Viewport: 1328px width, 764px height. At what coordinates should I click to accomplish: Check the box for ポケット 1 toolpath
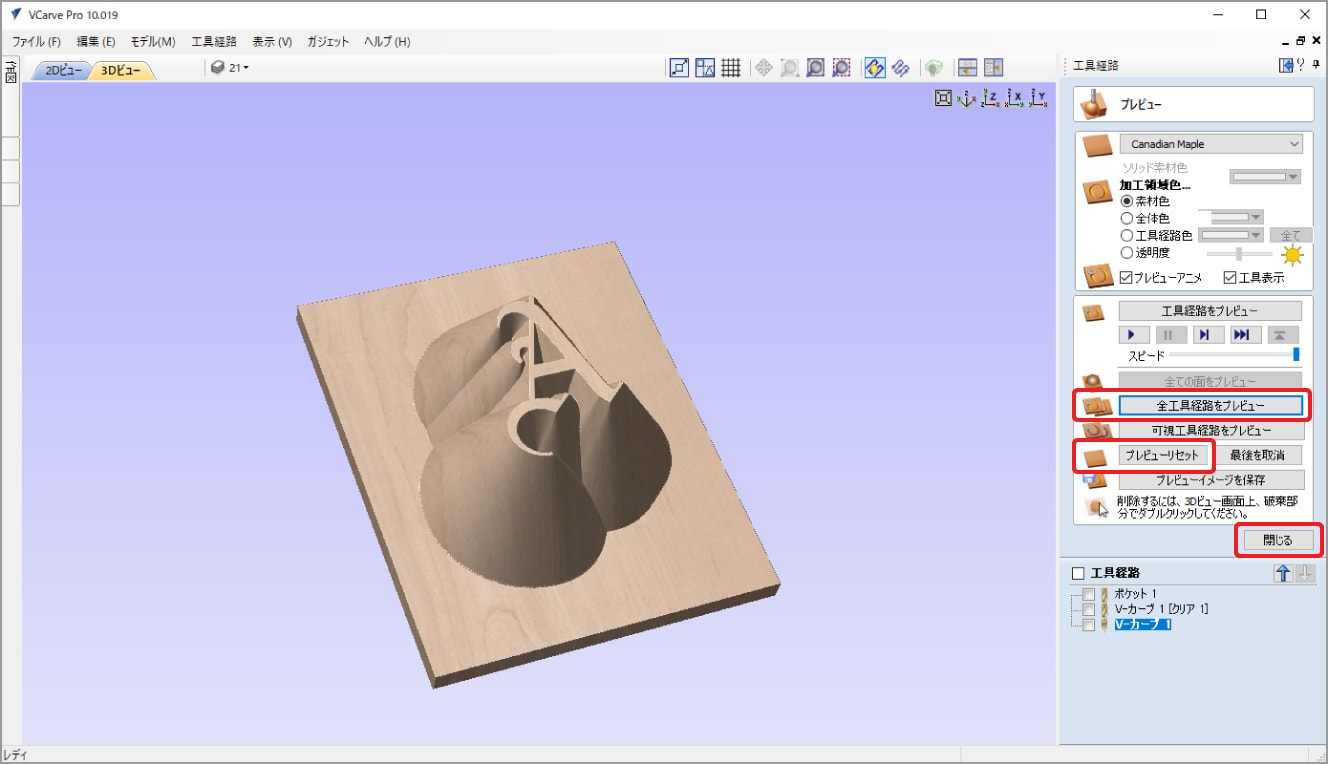[x=1088, y=594]
